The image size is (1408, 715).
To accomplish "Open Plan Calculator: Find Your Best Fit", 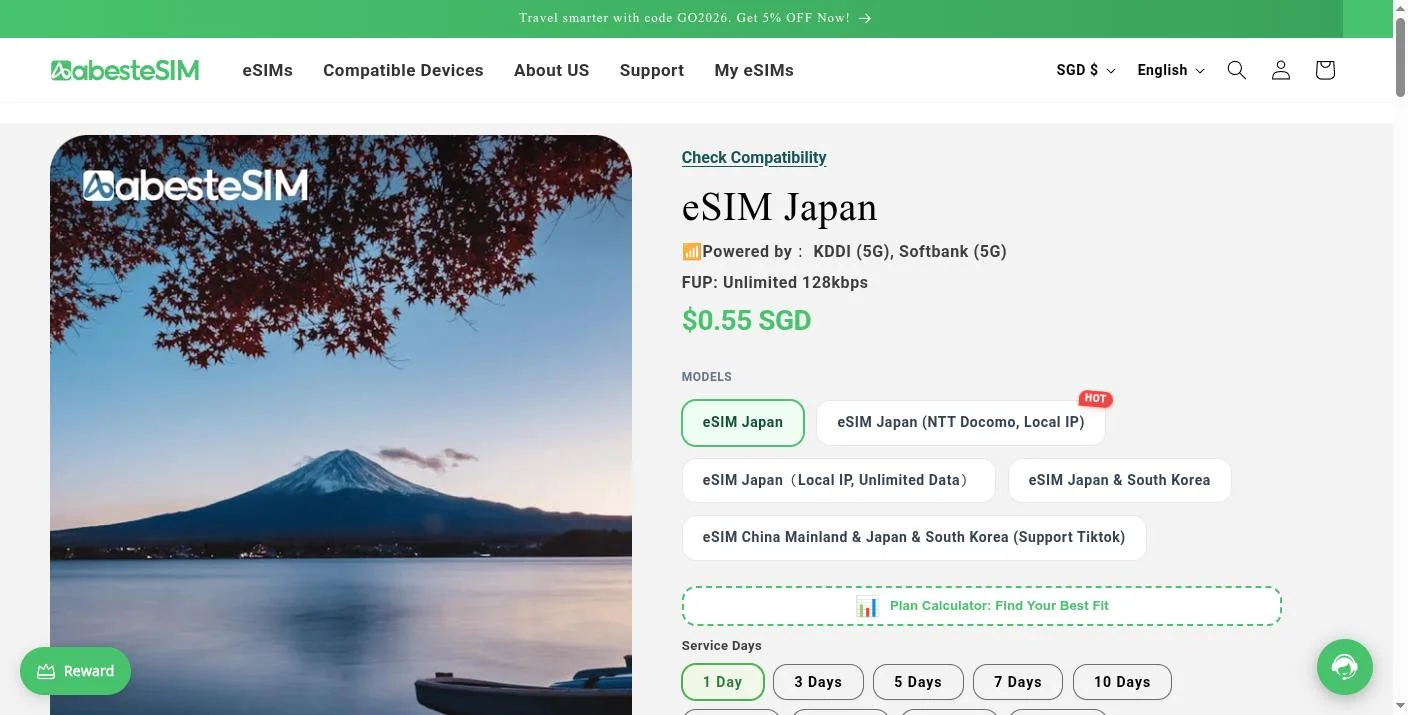I will pos(982,606).
